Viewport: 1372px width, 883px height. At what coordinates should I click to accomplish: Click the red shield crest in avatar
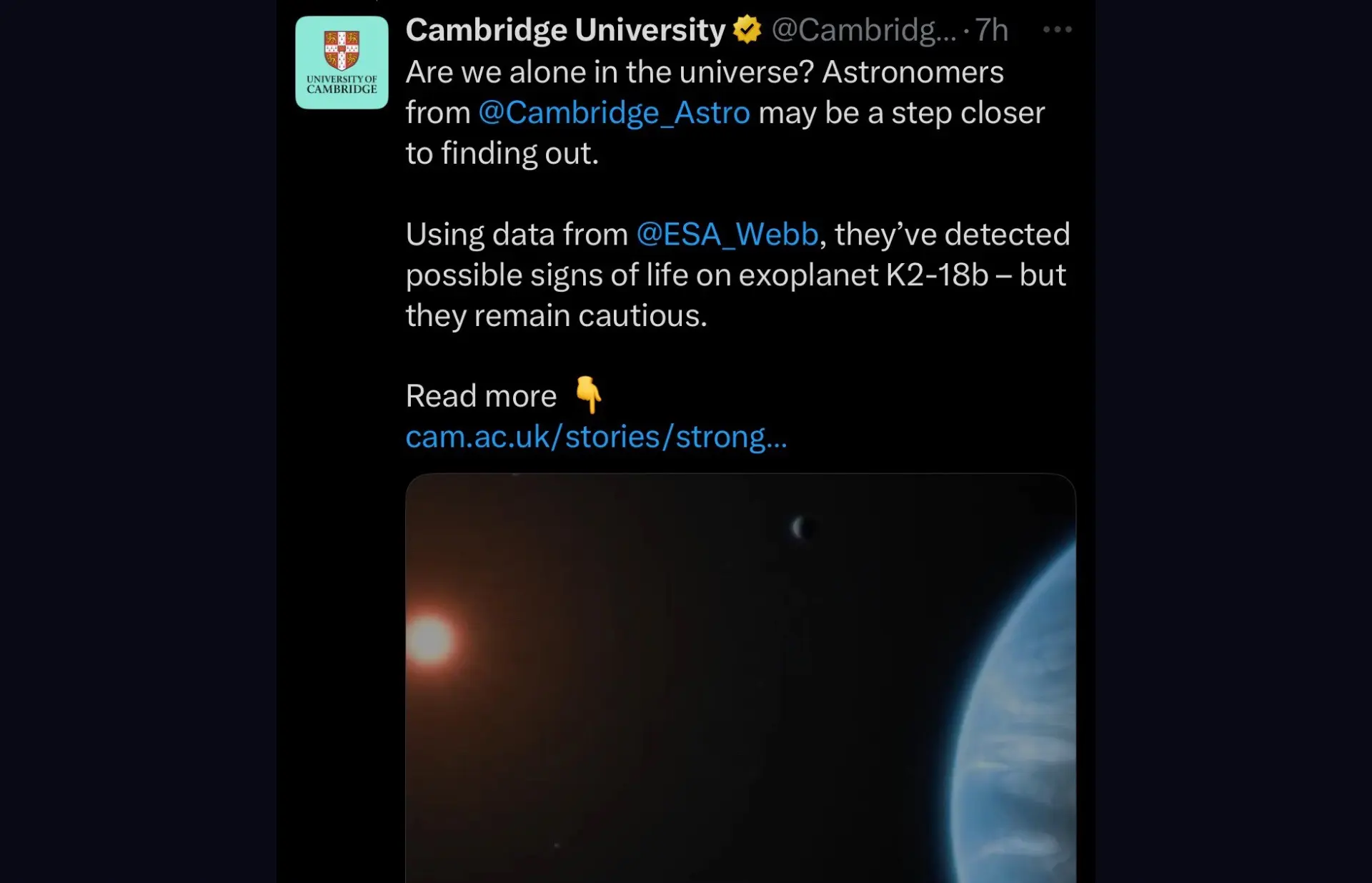342,49
